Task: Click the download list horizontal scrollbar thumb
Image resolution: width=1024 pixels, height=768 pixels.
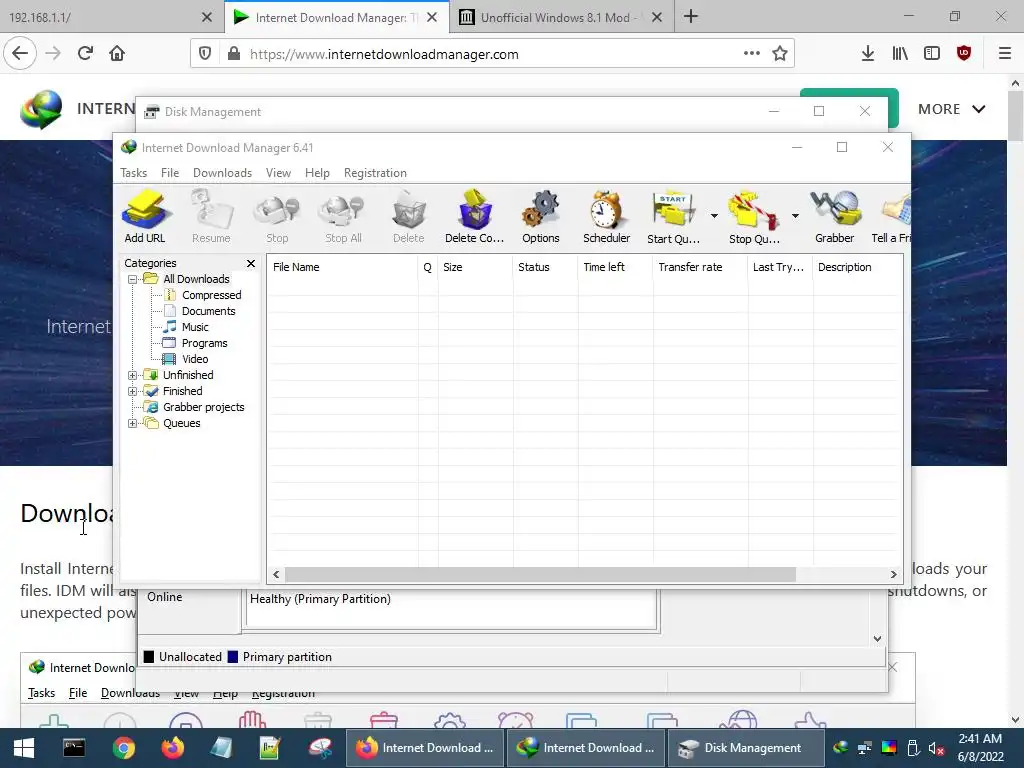Action: 540,575
